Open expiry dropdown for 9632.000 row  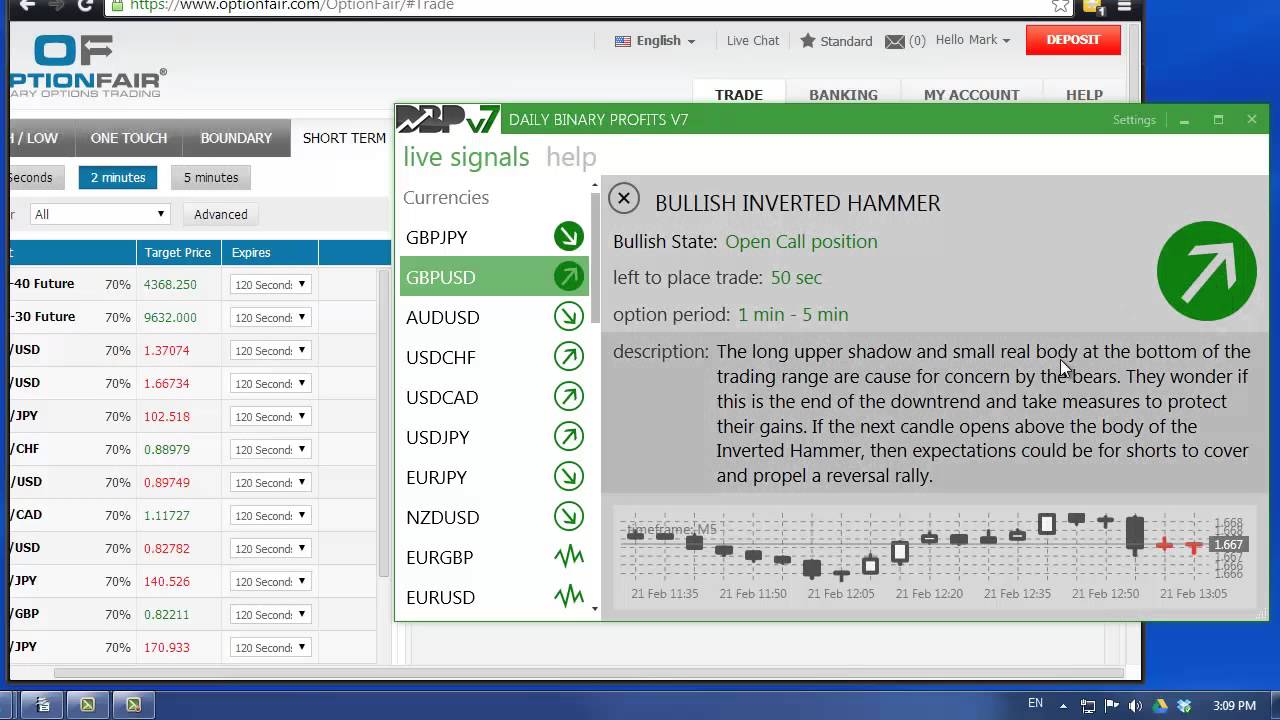pos(270,318)
